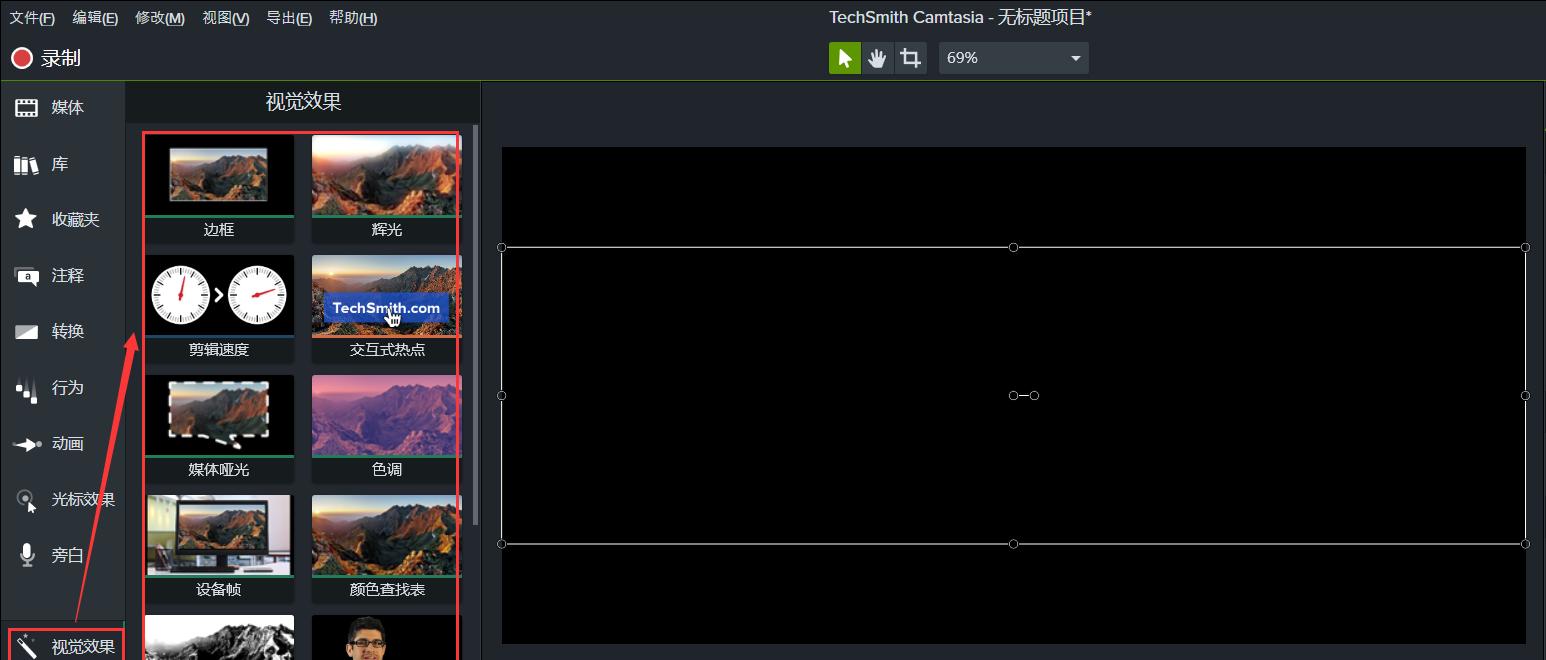1546x660 pixels.
Task: Open the 帮助(H) menu
Action: 353,18
